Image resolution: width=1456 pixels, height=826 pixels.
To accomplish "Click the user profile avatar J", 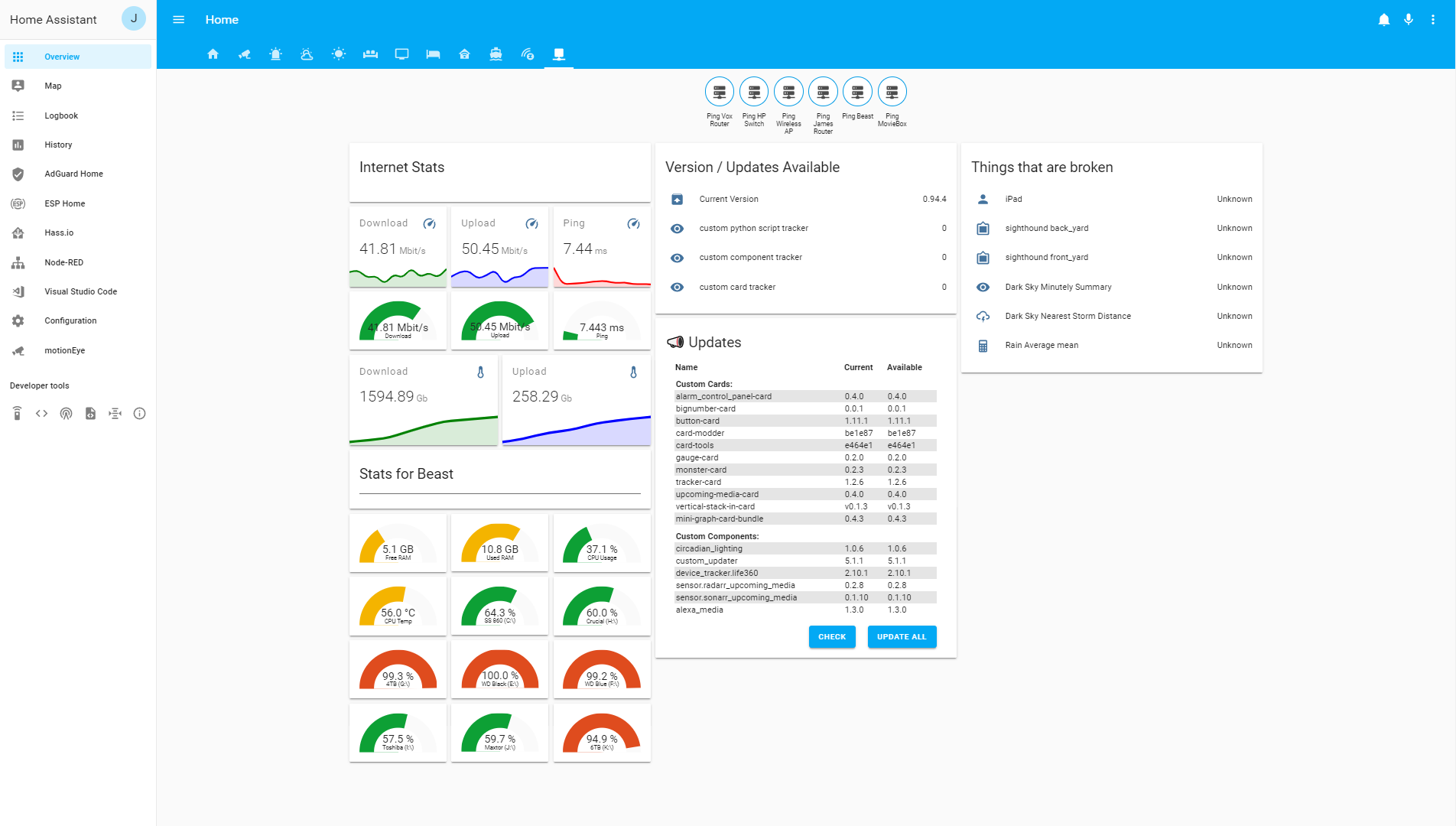I will tap(133, 19).
